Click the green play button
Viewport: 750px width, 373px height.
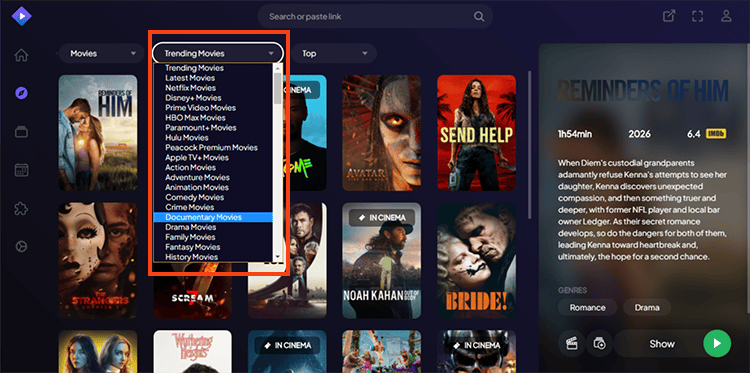[x=717, y=343]
